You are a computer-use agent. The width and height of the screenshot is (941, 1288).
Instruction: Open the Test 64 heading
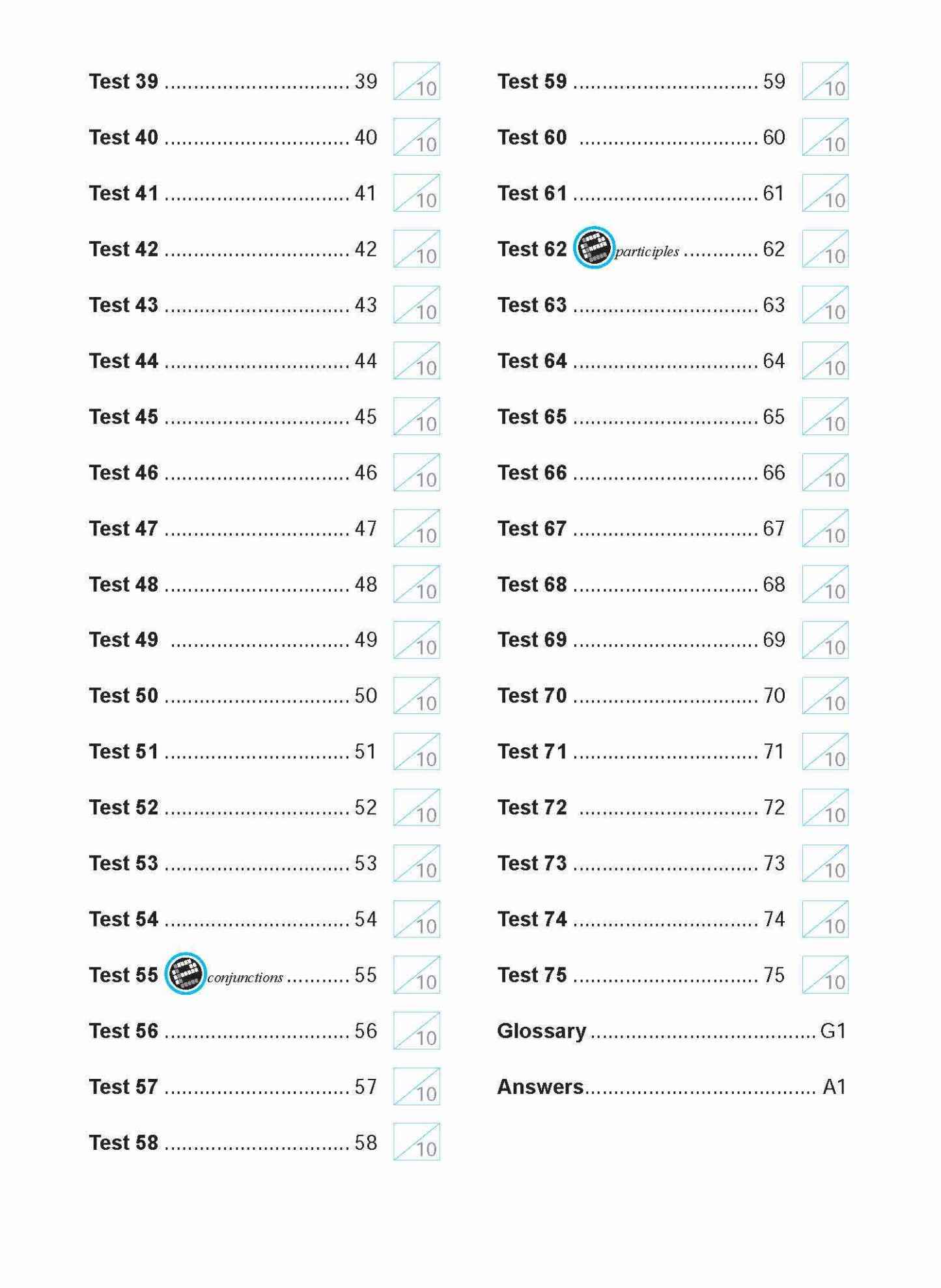pos(532,360)
